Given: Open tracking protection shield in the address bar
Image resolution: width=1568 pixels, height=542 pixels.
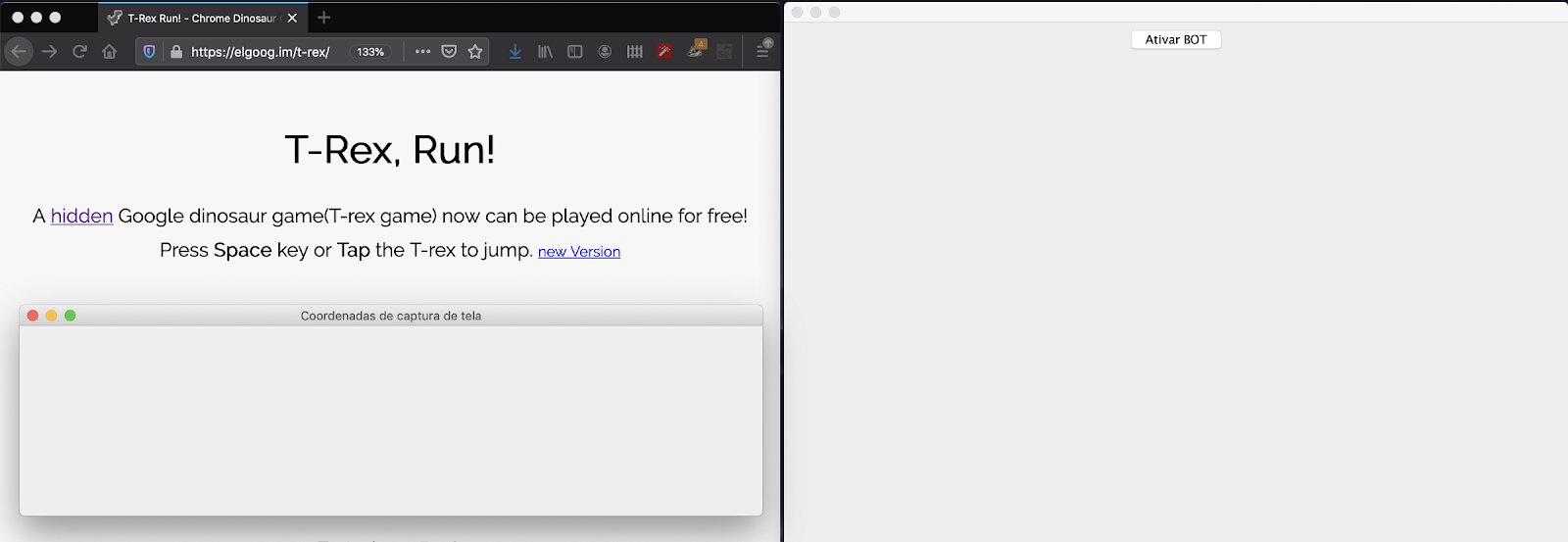Looking at the screenshot, I should [x=149, y=52].
